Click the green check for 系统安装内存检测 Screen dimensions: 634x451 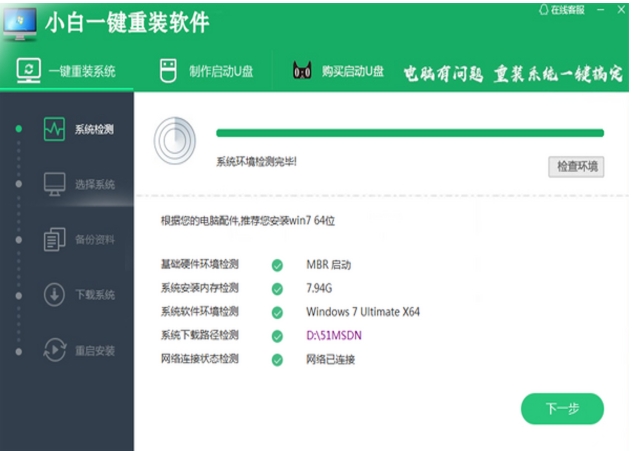(277, 289)
